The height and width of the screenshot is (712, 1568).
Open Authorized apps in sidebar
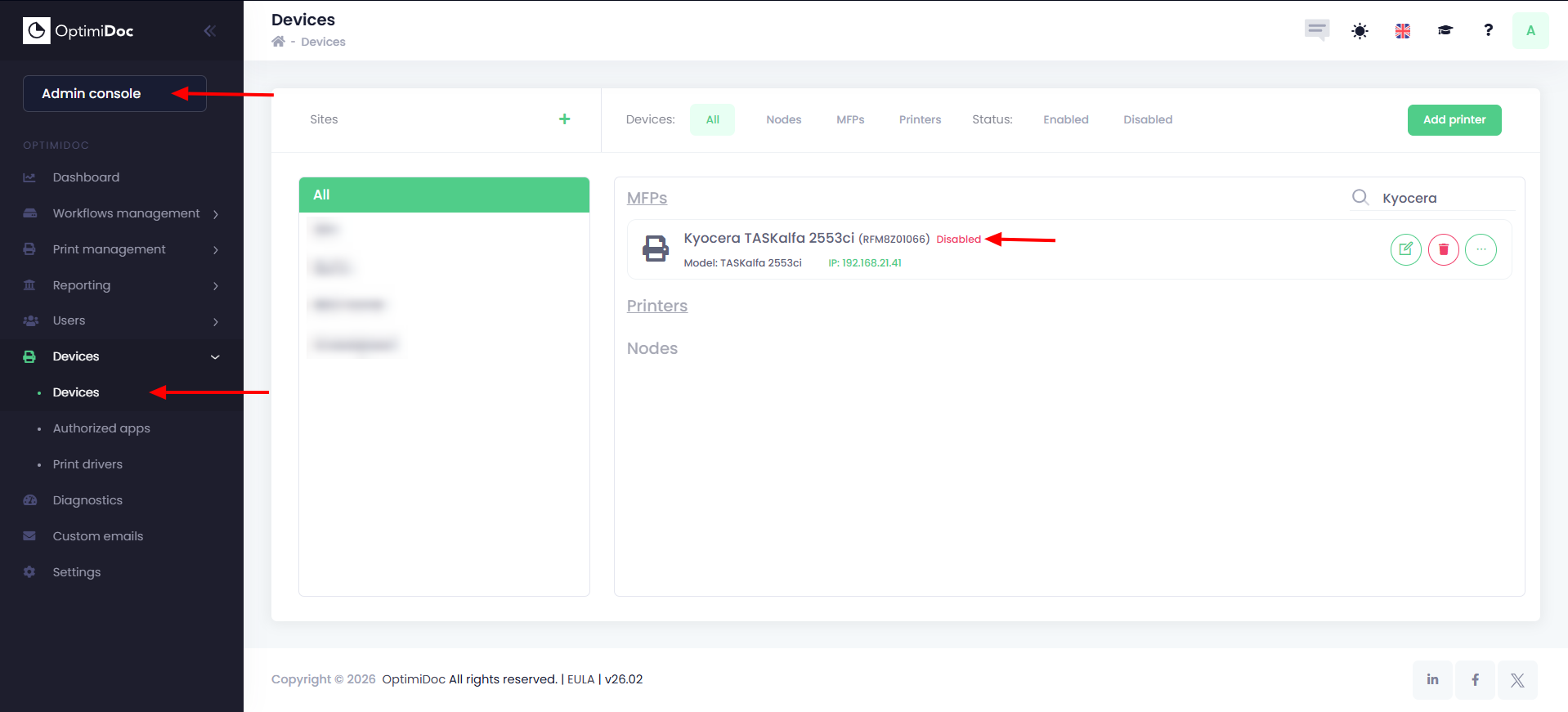(101, 428)
